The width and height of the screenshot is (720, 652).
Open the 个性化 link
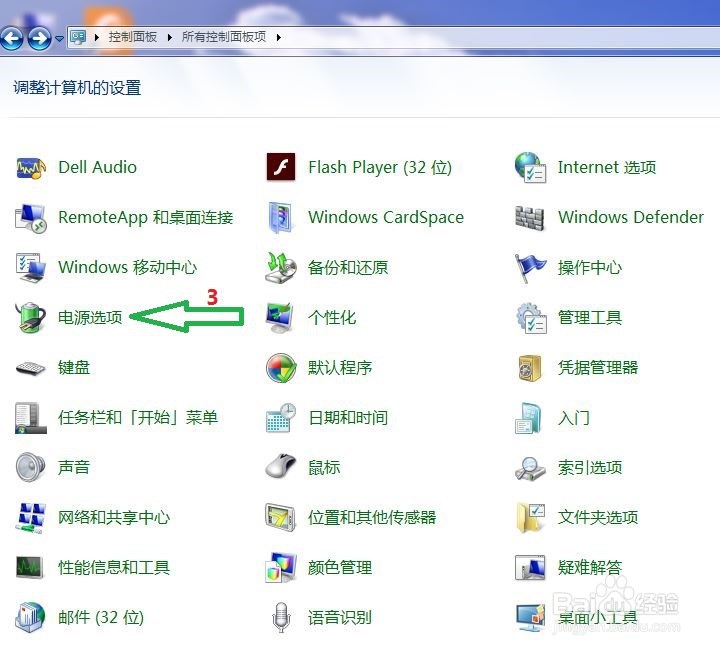click(x=332, y=318)
